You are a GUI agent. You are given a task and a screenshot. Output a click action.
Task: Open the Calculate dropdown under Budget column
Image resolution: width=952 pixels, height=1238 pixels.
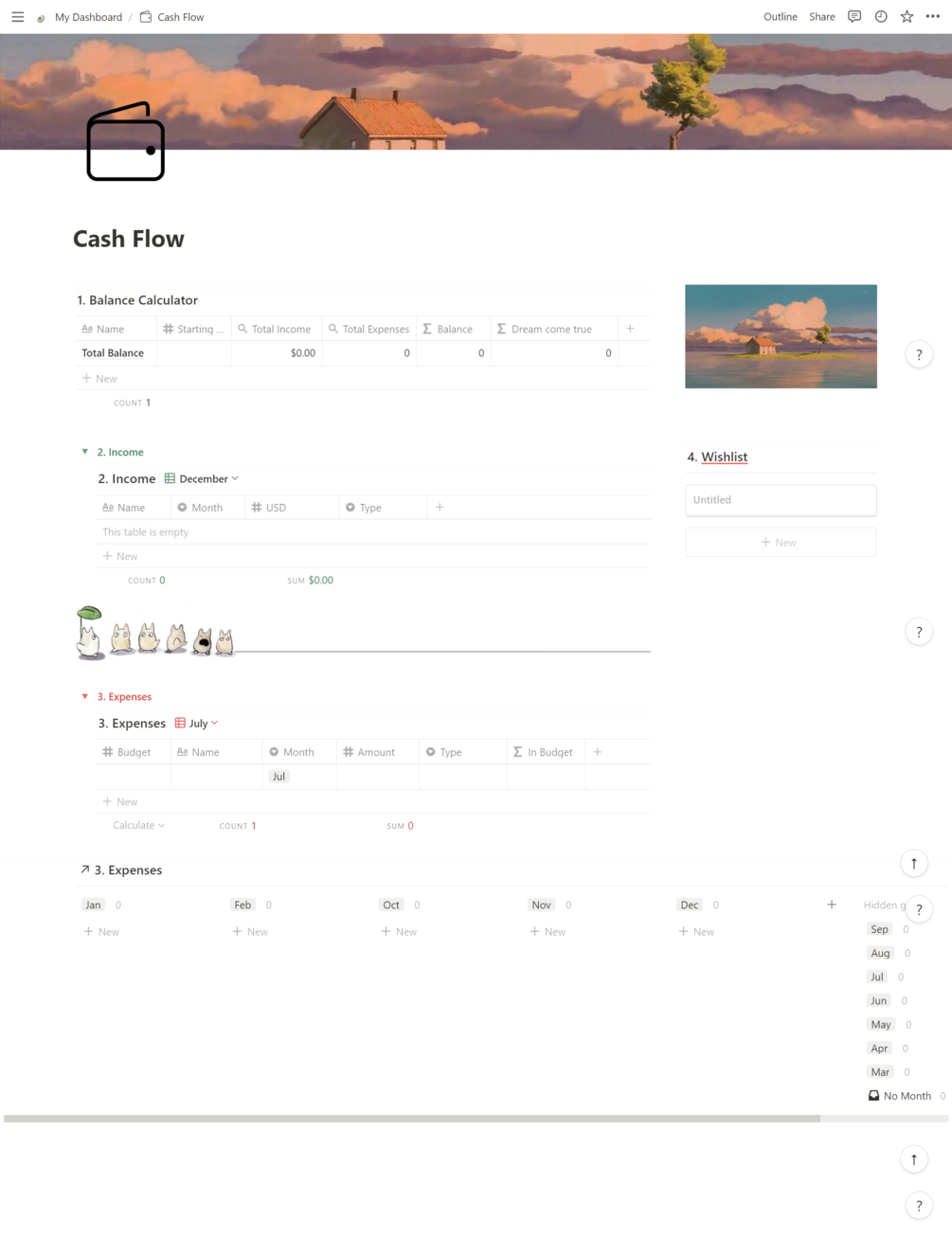(x=138, y=825)
